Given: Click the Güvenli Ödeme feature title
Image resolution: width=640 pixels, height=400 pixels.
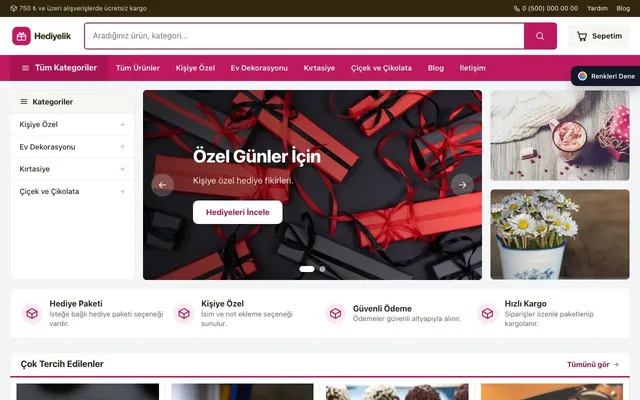Looking at the screenshot, I should 382,309.
